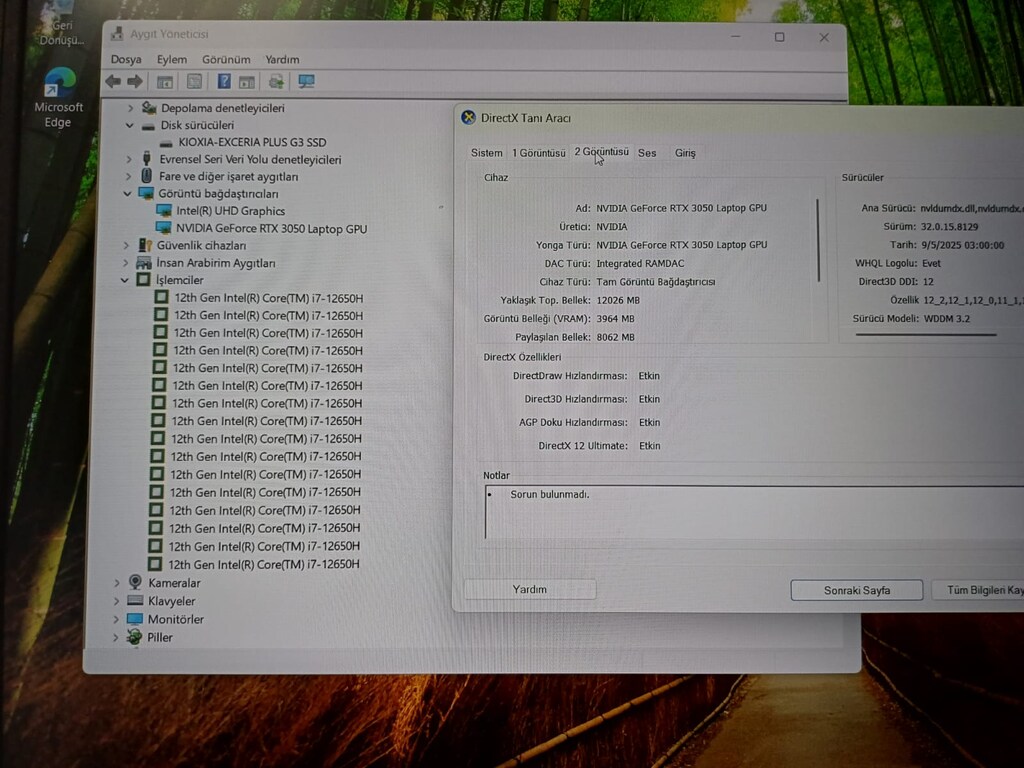Click the VRAM value 3964 MB

click(615, 319)
